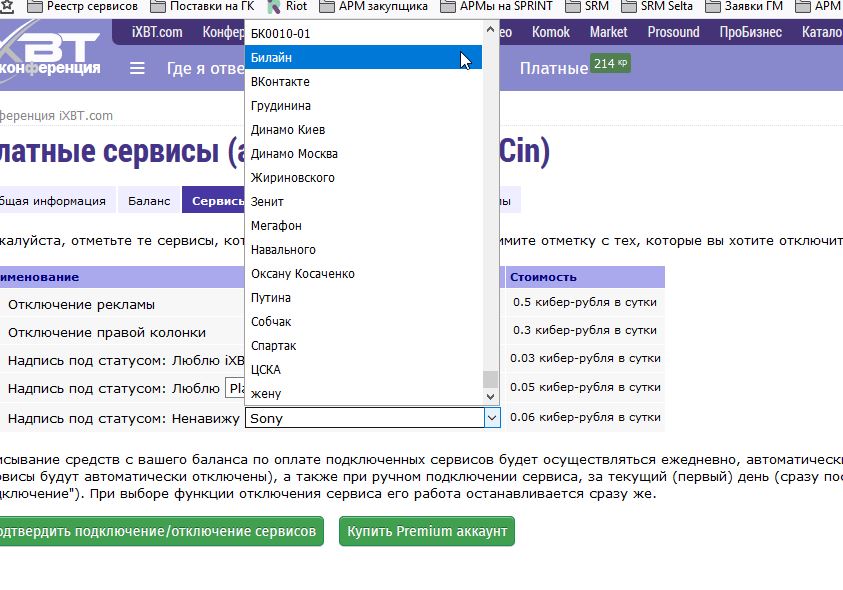Open the Платные section link
Image resolution: width=843 pixels, height=590 pixels.
pyautogui.click(x=554, y=68)
